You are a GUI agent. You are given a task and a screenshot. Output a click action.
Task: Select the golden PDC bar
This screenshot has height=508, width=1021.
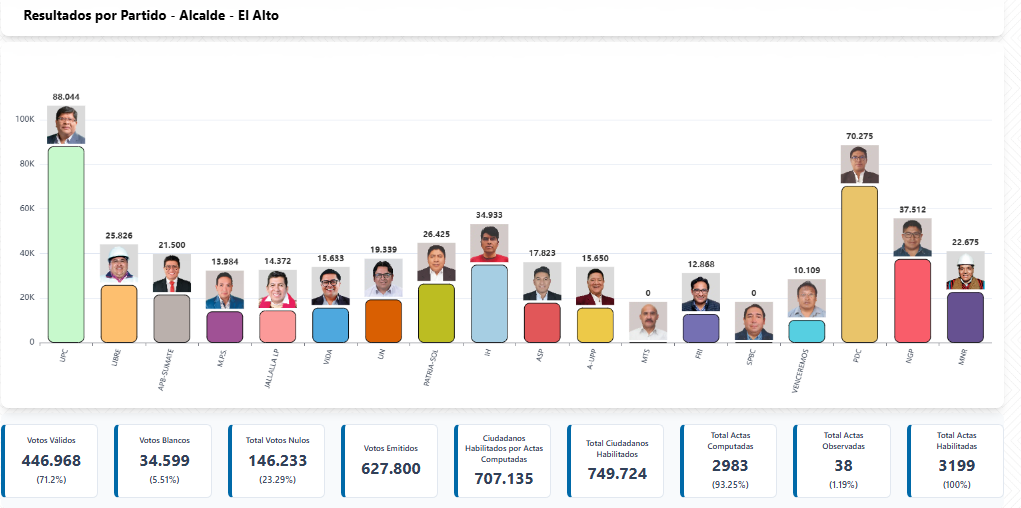(x=859, y=264)
